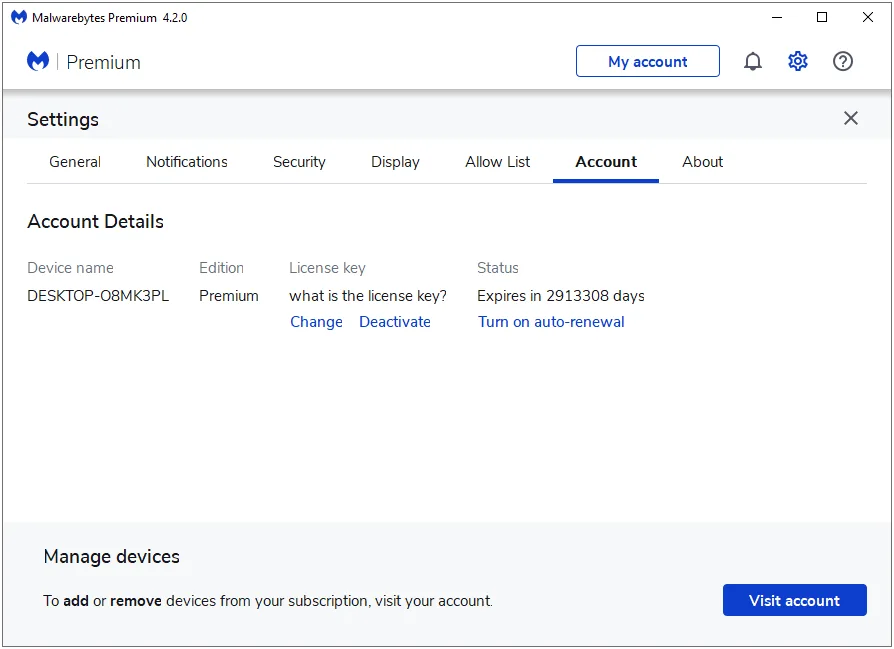Screen dimensions: 894x649
Task: Open the help question mark icon
Action: tap(843, 61)
